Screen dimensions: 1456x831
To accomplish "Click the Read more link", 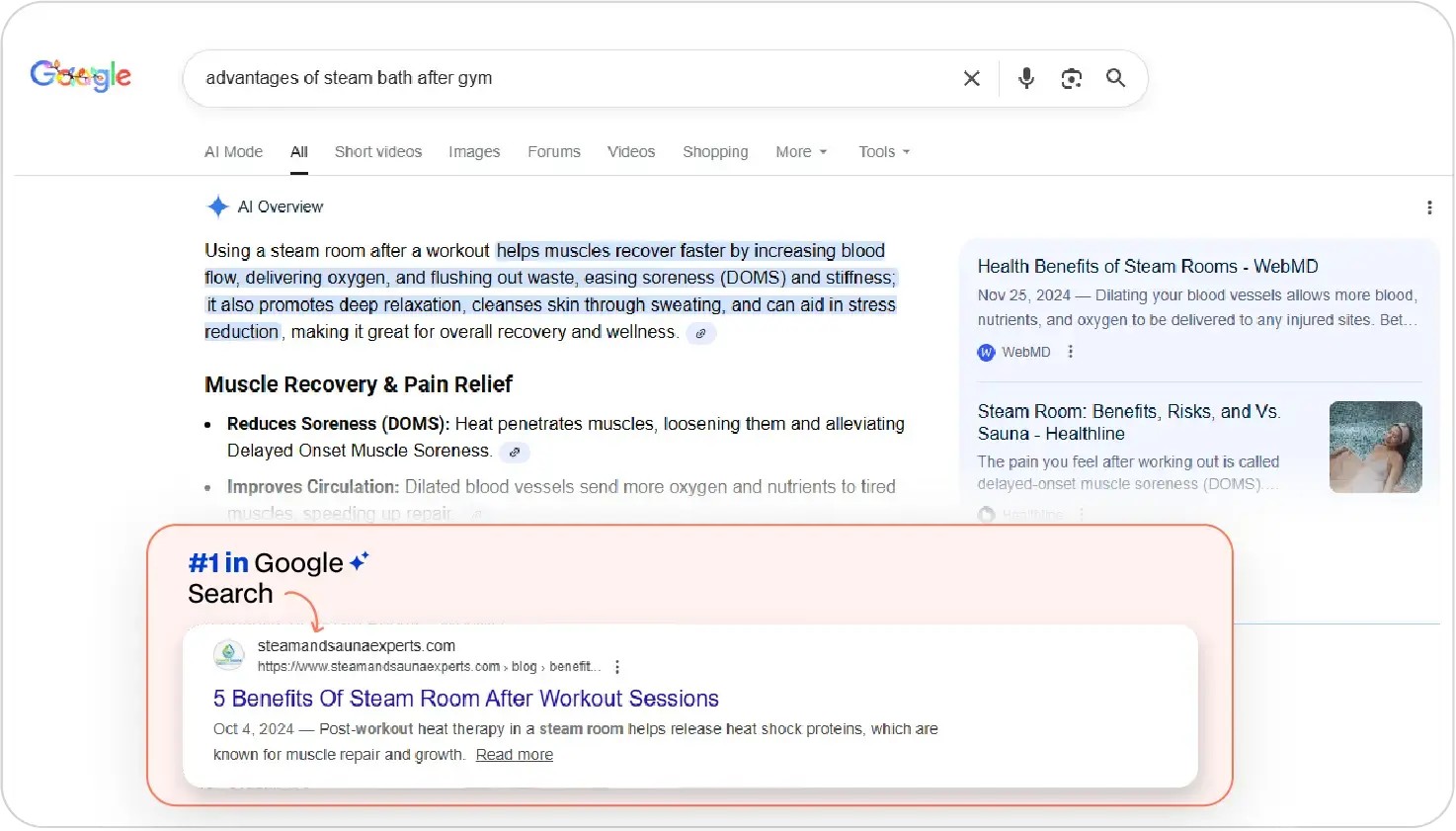I will click(x=514, y=755).
